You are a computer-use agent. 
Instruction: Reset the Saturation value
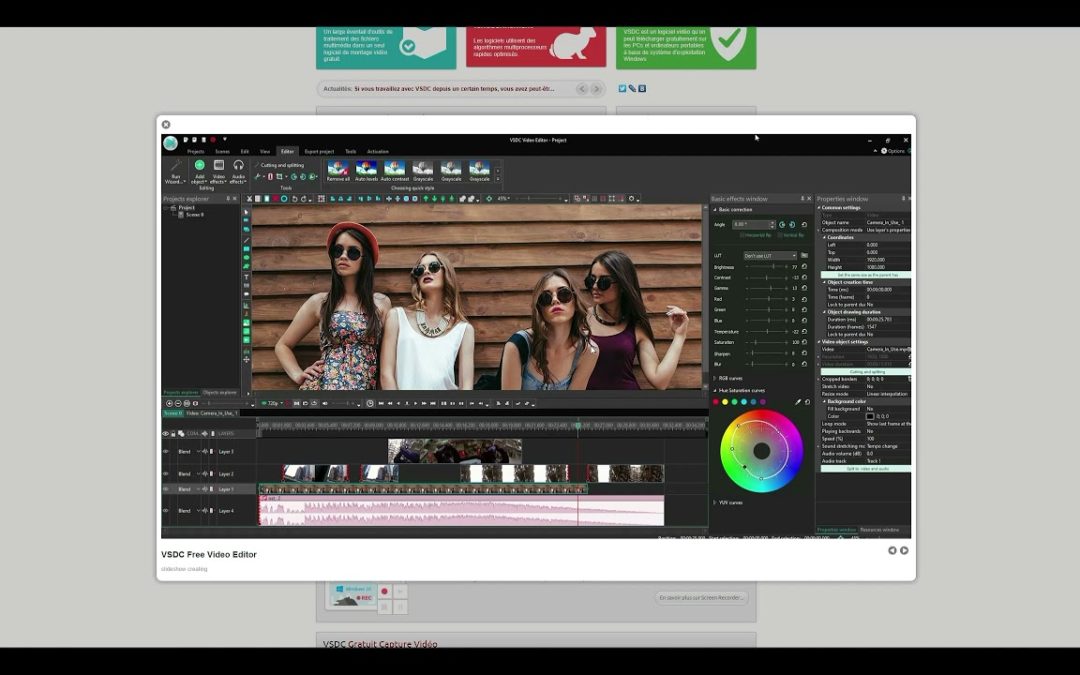(804, 342)
